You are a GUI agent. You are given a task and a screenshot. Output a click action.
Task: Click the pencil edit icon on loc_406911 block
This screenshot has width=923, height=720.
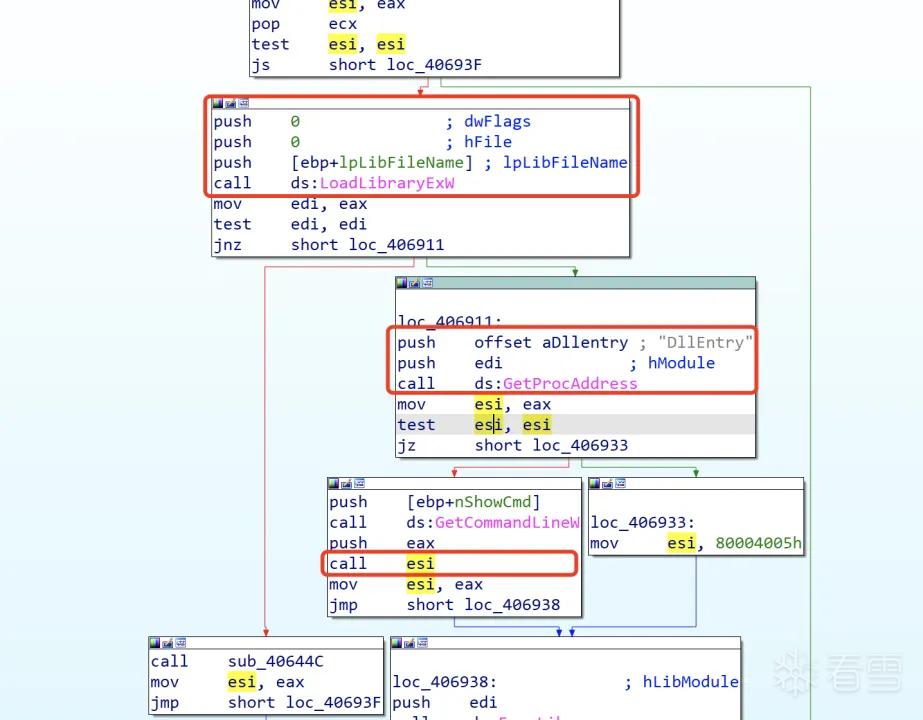tap(415, 283)
